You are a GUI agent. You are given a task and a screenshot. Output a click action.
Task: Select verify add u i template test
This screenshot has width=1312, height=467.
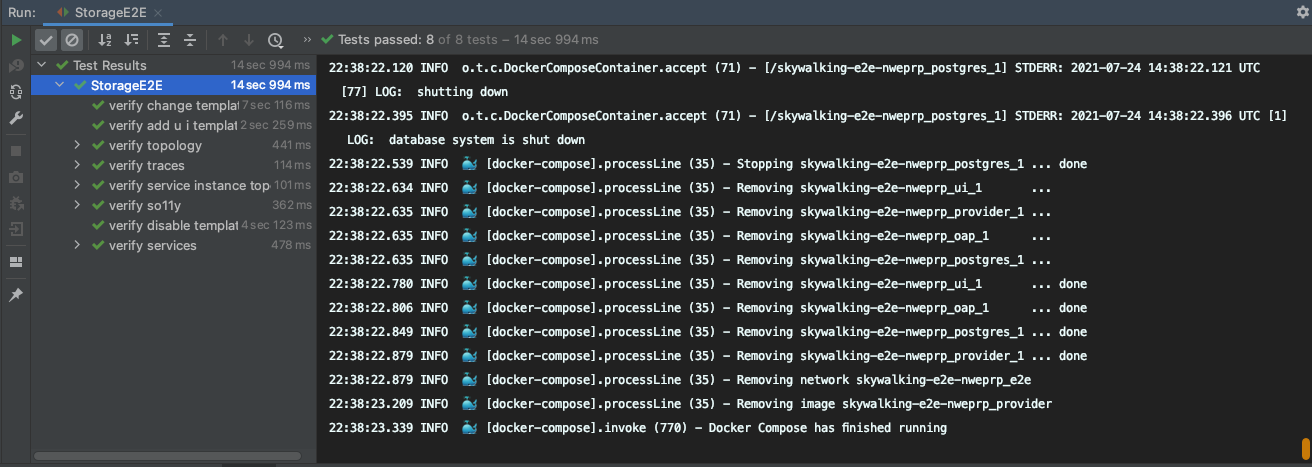coord(173,125)
